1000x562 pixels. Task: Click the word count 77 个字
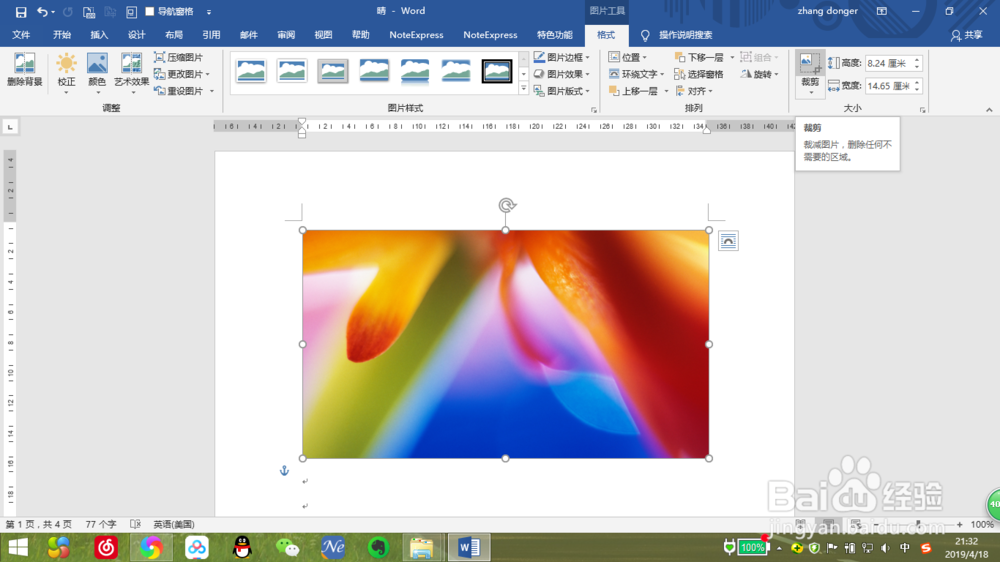click(x=101, y=524)
